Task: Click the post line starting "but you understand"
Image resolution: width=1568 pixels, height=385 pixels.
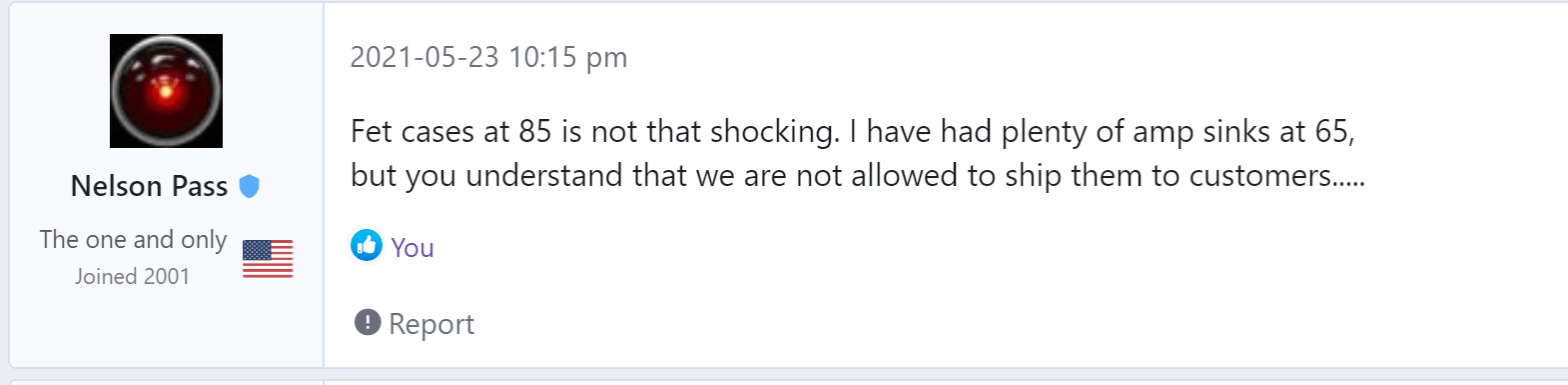Action: point(857,176)
